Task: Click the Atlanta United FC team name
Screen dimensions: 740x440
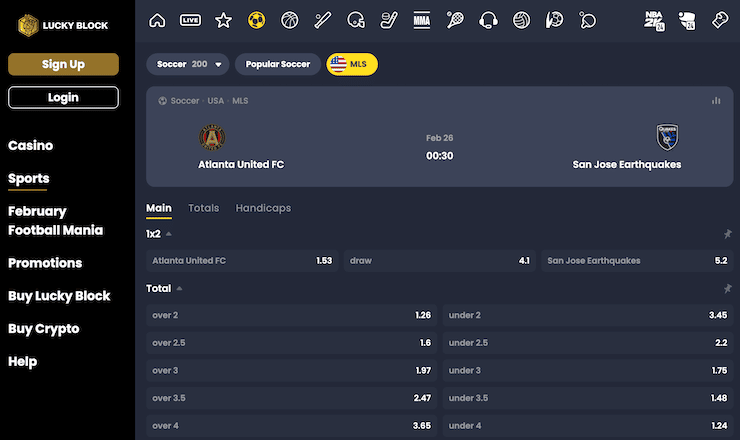Action: 241,164
